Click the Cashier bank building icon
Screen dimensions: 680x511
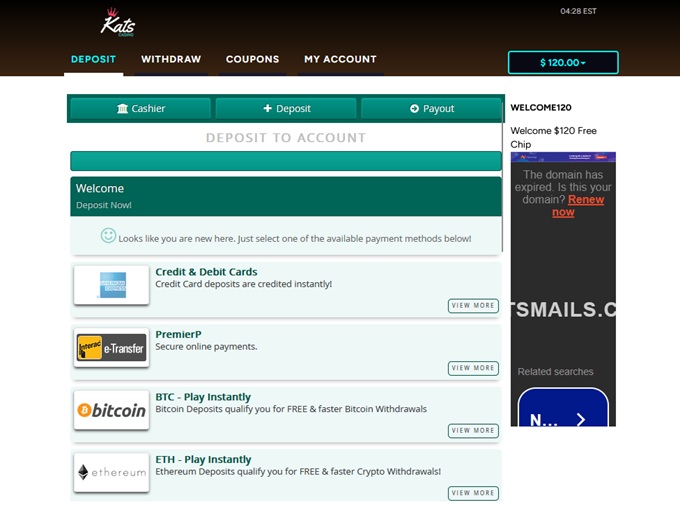click(122, 108)
